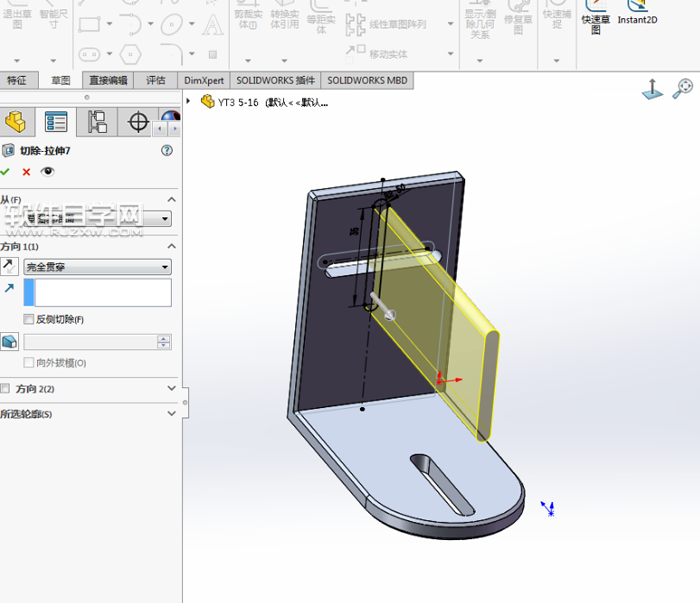Collapse the 方向 1 section
The width and height of the screenshot is (700, 603).
tap(171, 246)
